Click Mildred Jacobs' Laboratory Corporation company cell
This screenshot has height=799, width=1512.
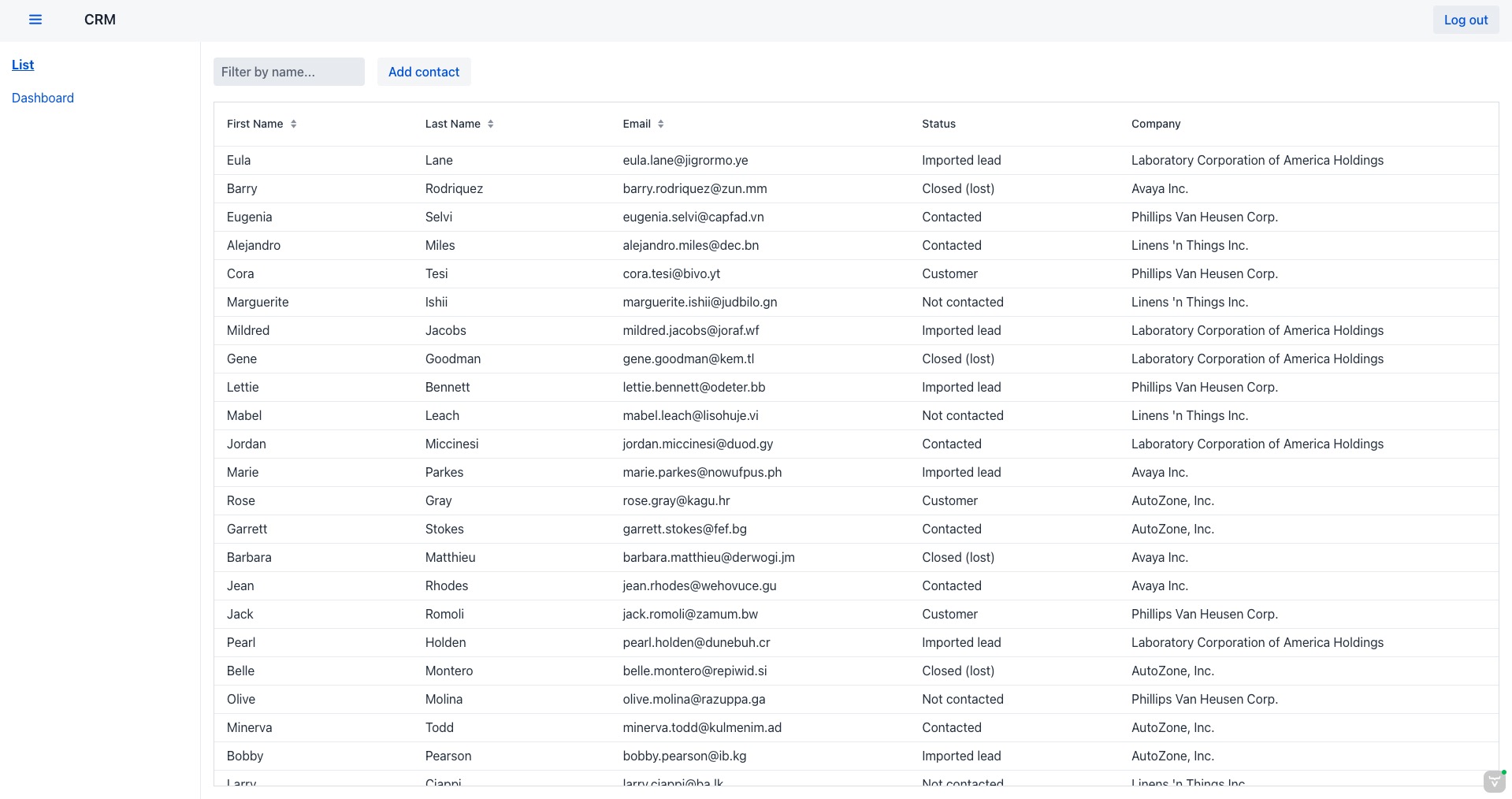[1257, 330]
